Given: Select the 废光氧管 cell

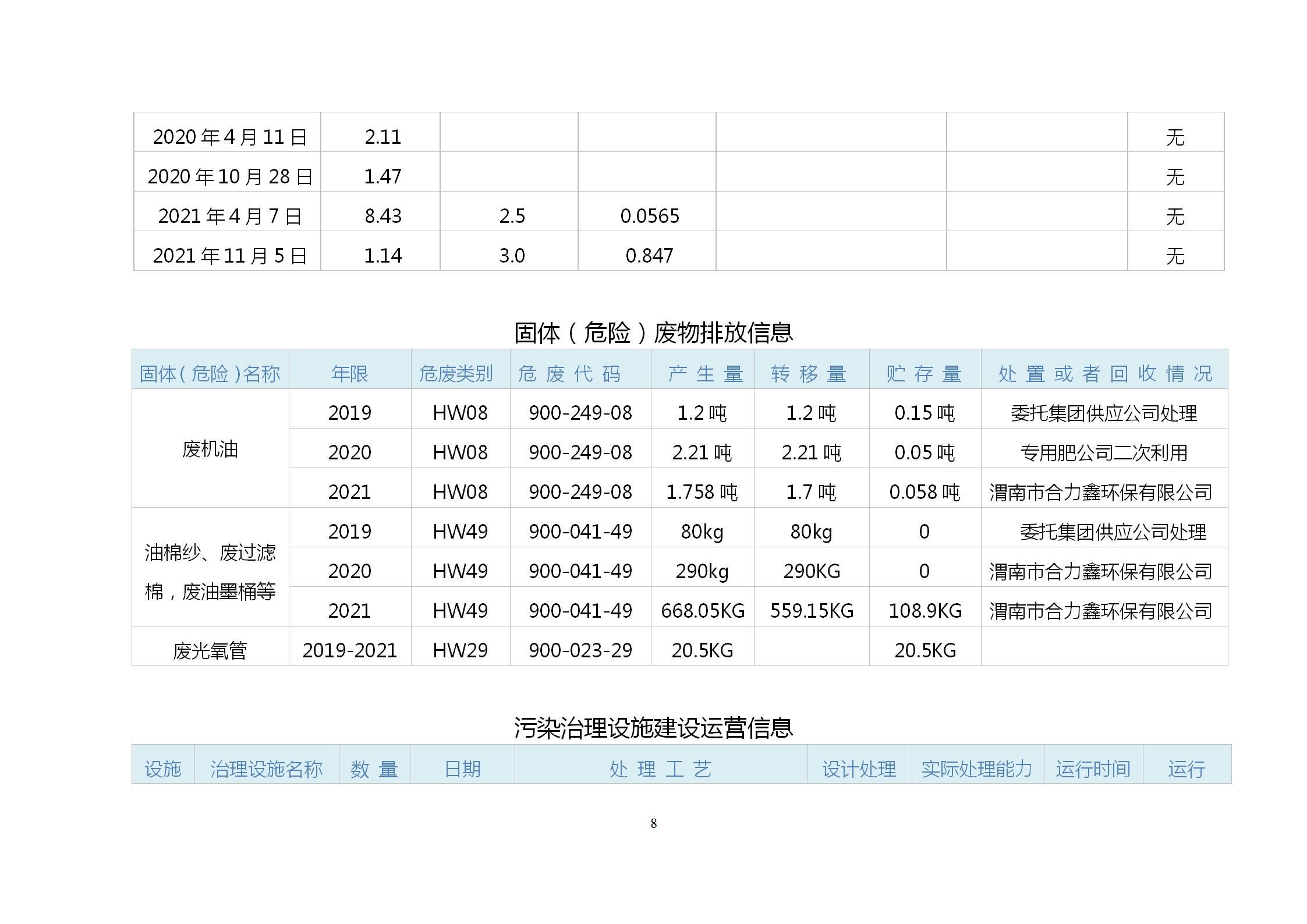Looking at the screenshot, I should [x=210, y=650].
